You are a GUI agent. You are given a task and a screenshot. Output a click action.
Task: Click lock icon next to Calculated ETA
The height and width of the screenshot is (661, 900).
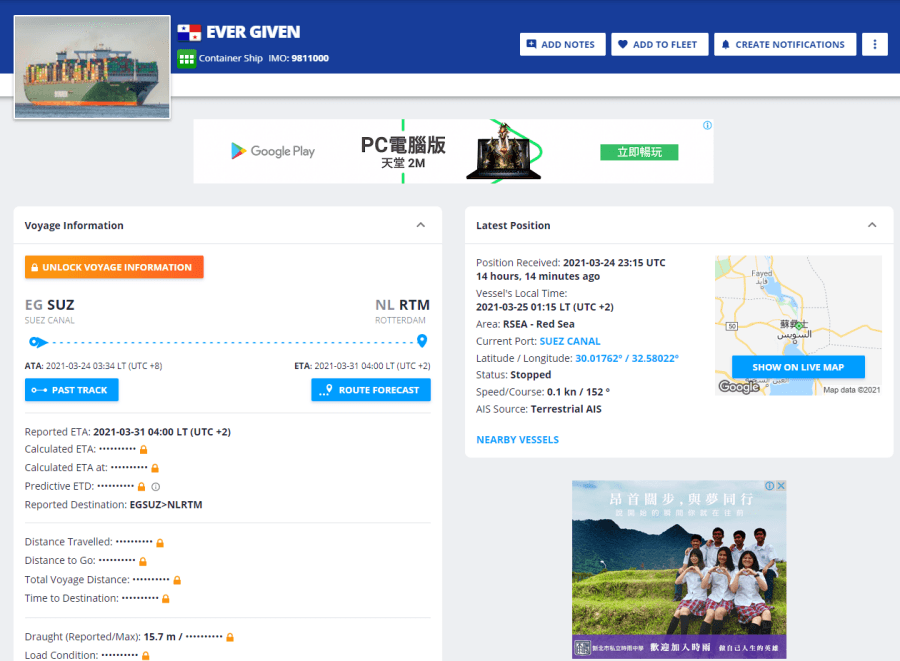[x=143, y=450]
